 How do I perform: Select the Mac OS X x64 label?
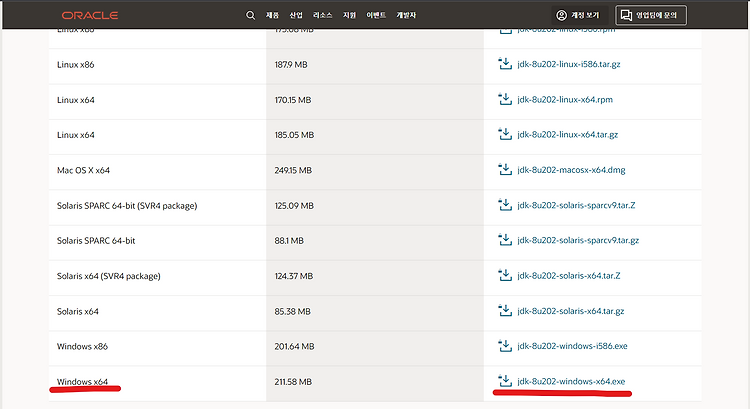point(83,170)
